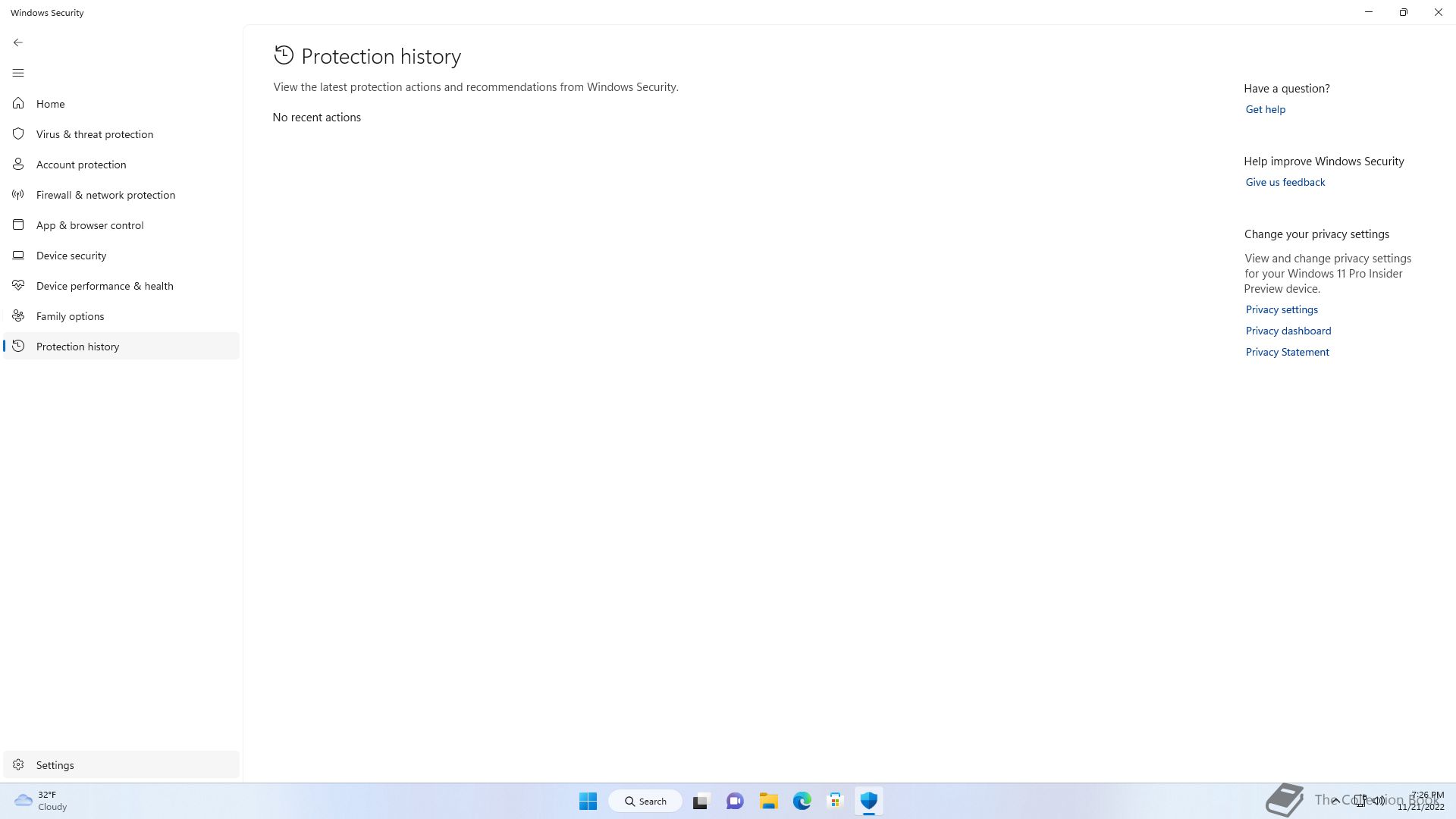Open Virus & threat protection page

[121, 134]
